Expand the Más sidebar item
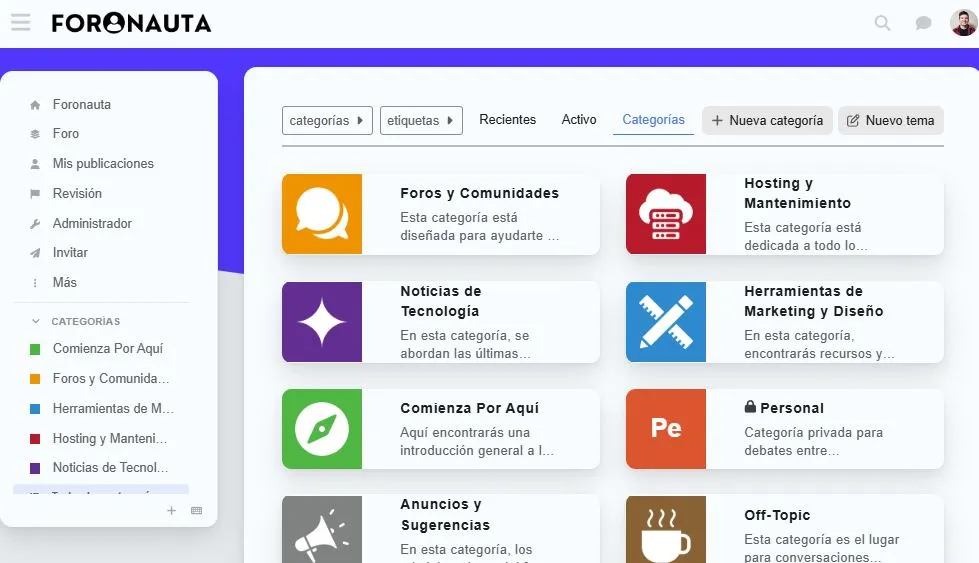 tap(64, 283)
